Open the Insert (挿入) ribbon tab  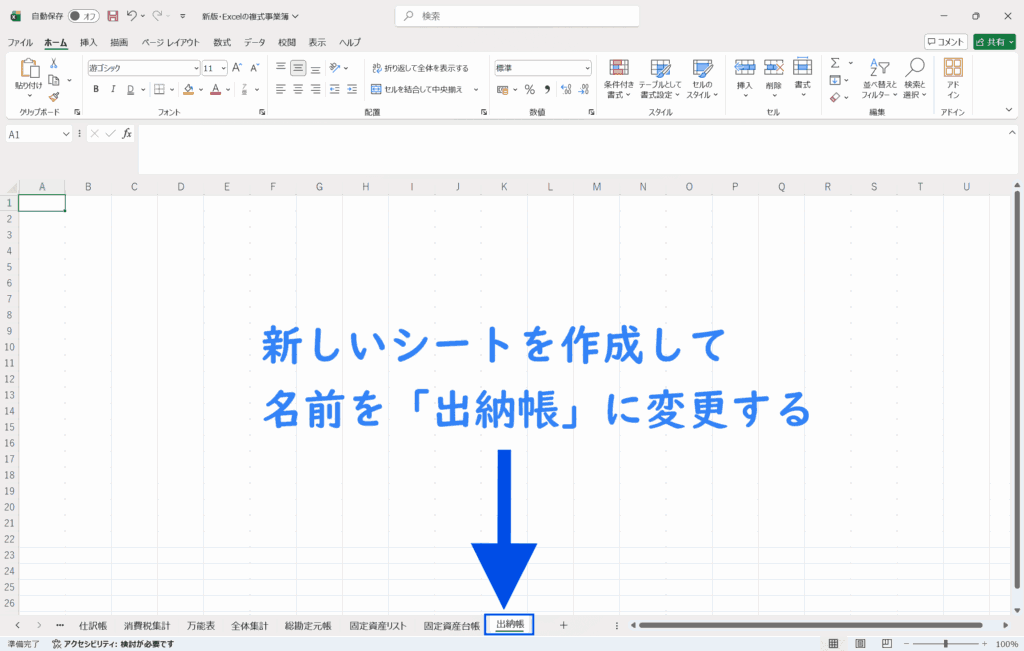tap(88, 42)
